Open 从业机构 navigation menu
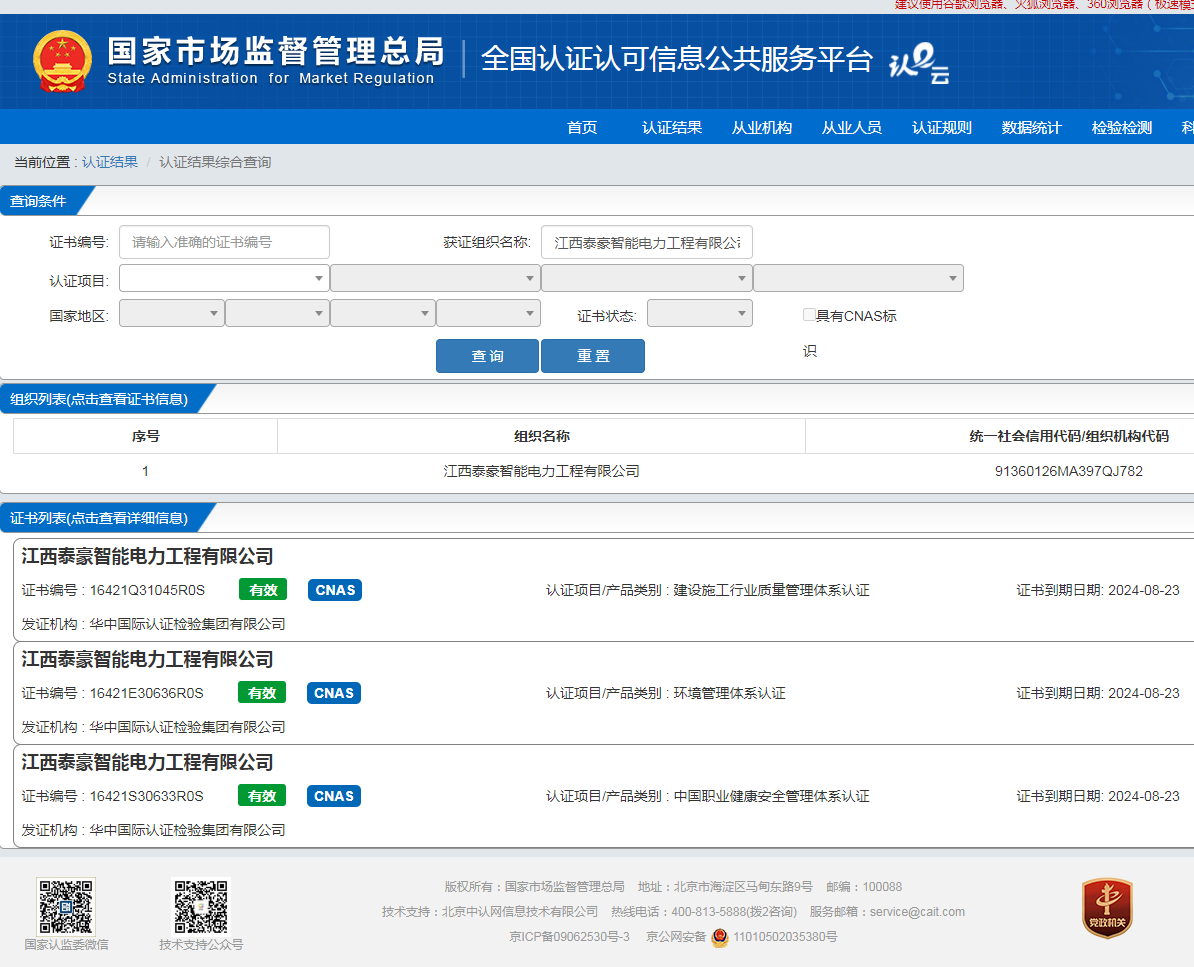Viewport: 1194px width, 967px height. 761,127
